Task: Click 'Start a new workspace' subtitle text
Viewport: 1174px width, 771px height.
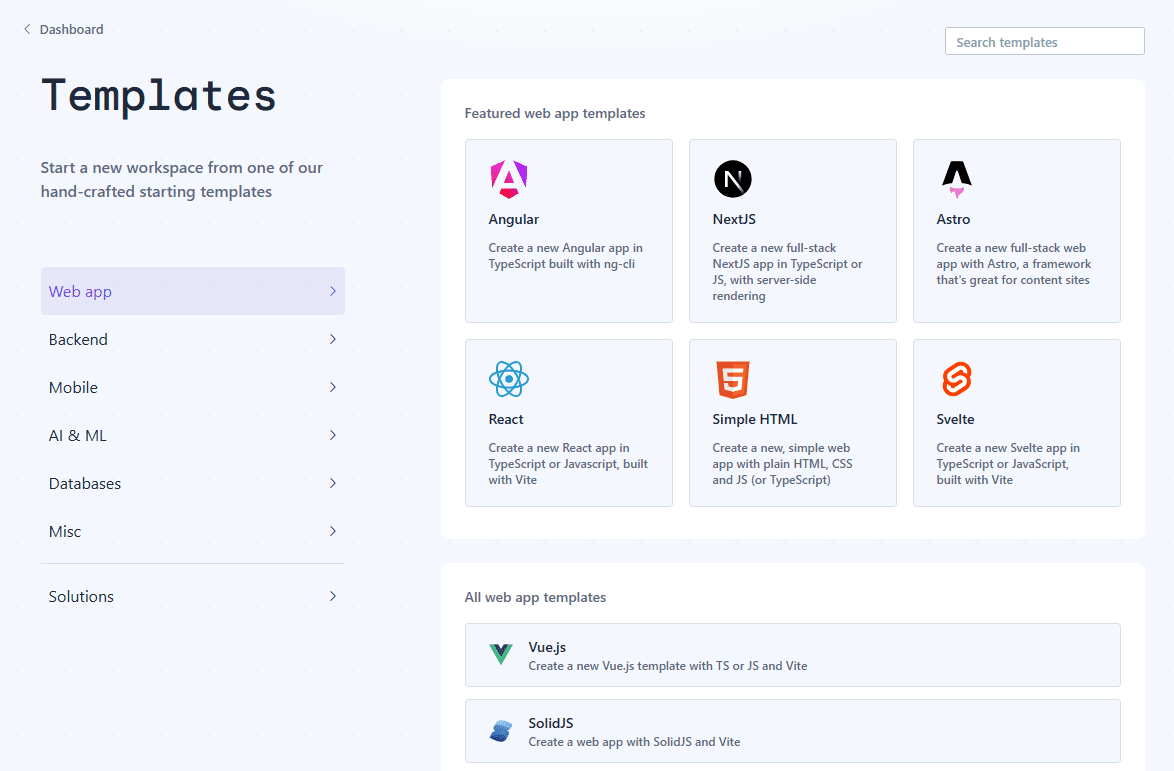Action: [182, 180]
